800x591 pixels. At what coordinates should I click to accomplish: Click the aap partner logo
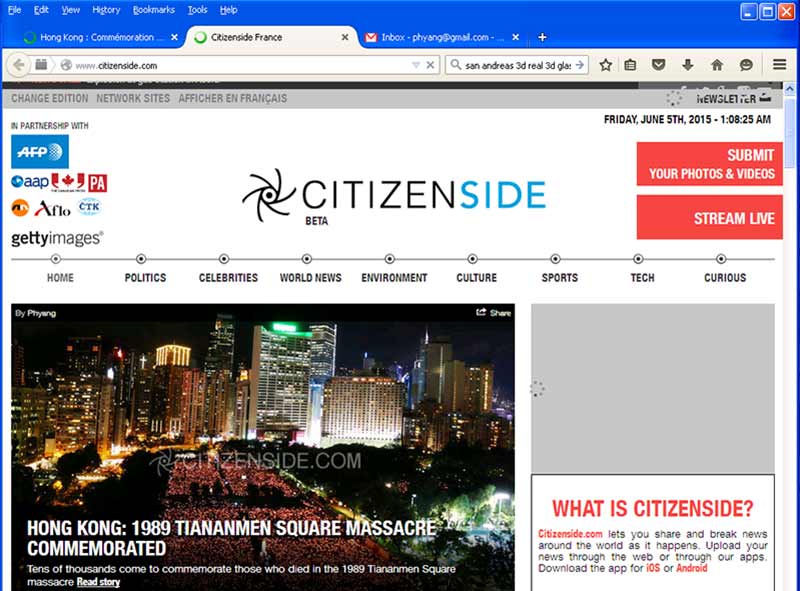tap(30, 181)
